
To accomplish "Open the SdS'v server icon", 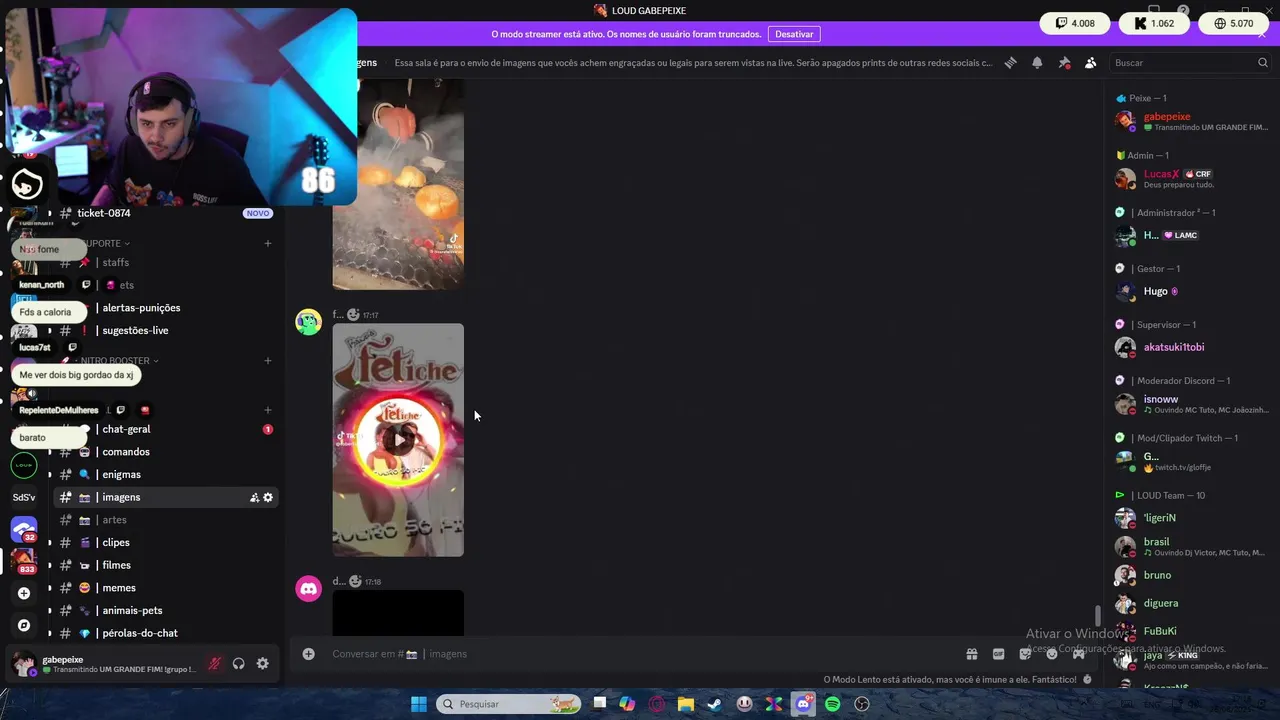I will [x=24, y=497].
